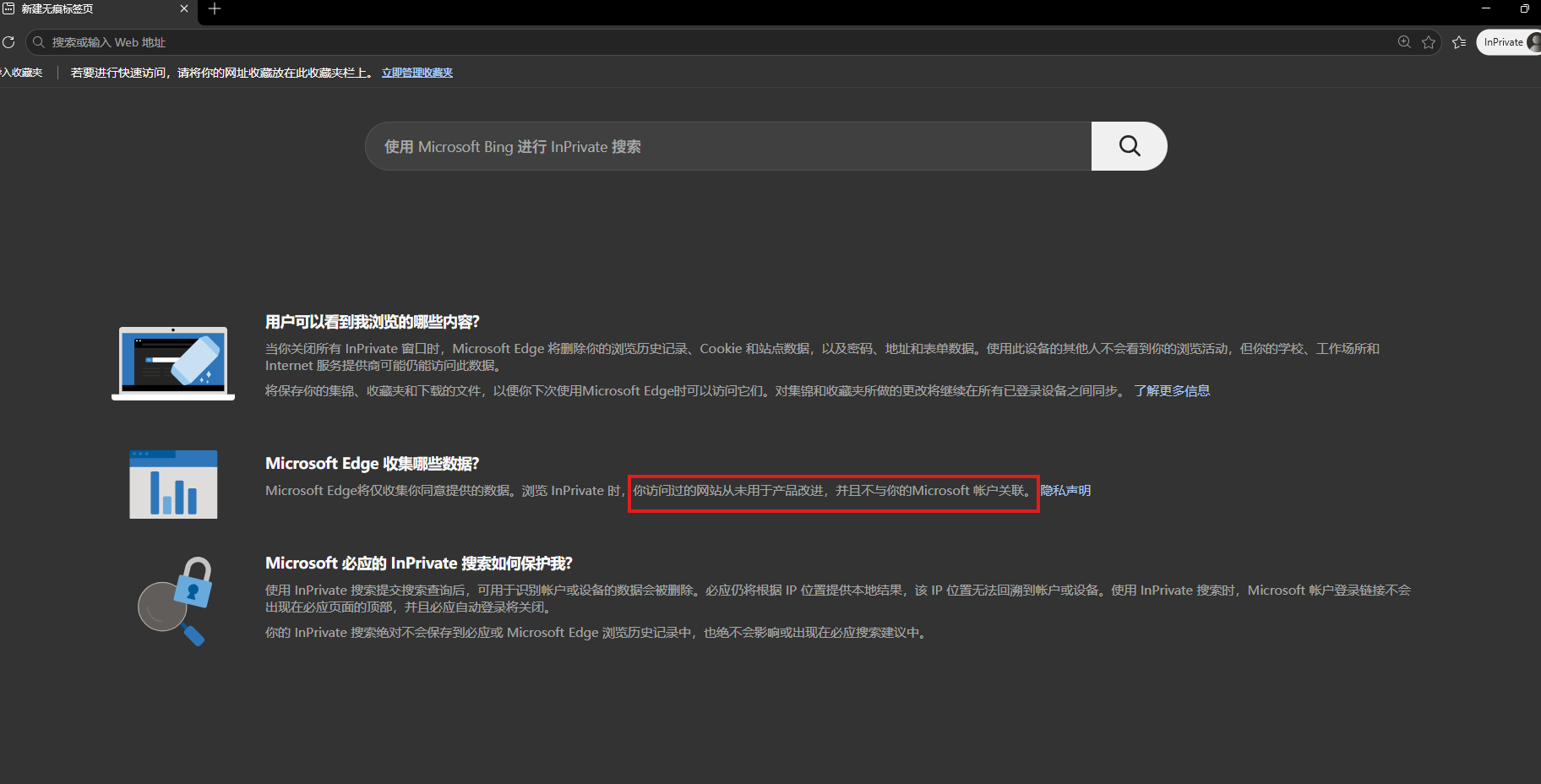Click heading Microsoft Edge 收集哪些数据?
The height and width of the screenshot is (784, 1541).
tap(373, 464)
